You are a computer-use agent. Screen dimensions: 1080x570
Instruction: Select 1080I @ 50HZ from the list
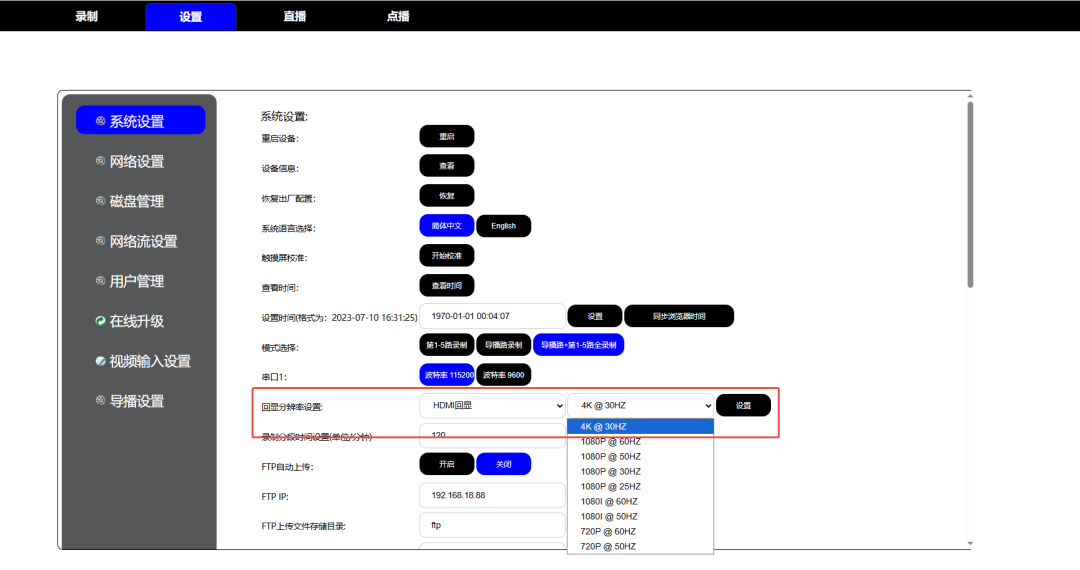641,516
